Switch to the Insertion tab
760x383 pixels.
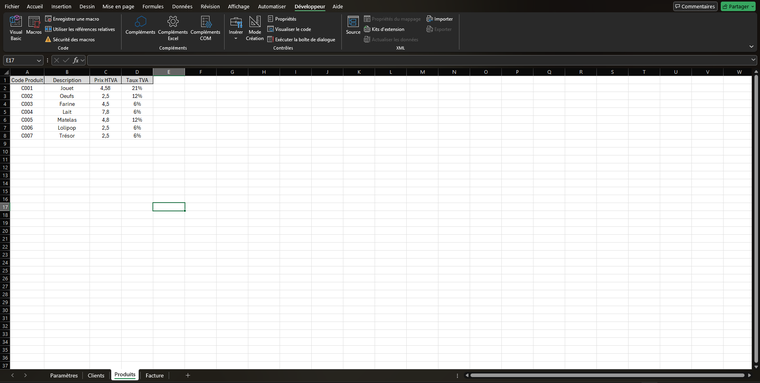tap(61, 7)
